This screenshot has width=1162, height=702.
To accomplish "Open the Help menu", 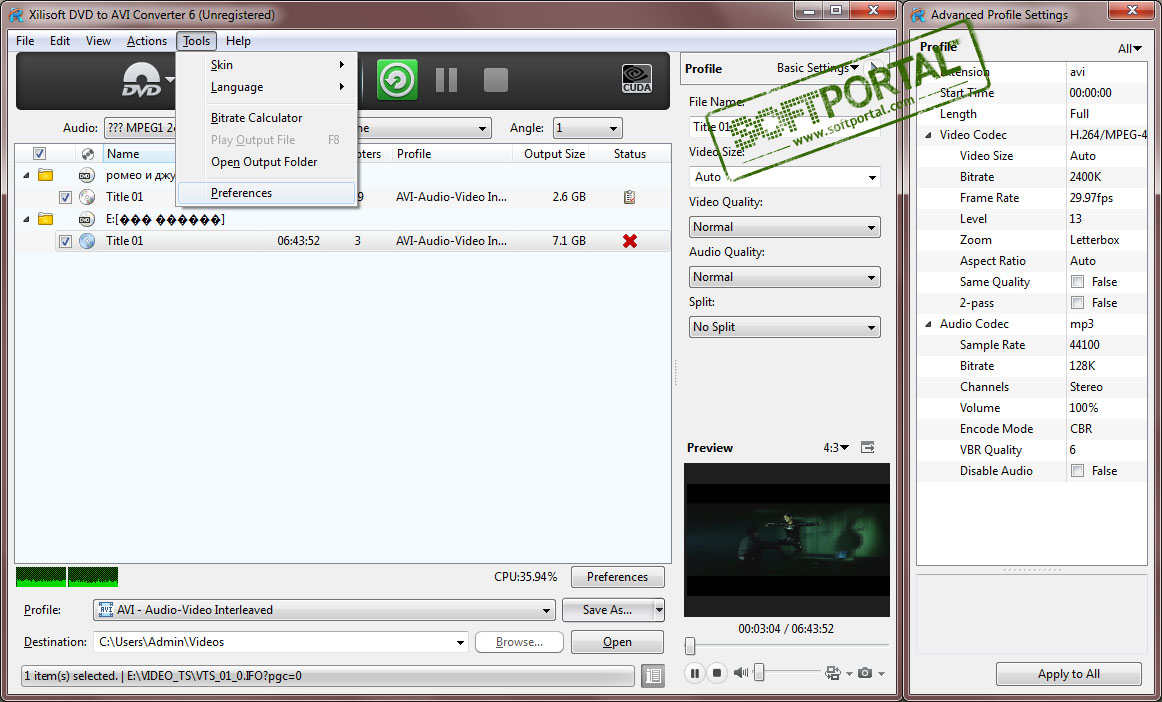I will 238,41.
